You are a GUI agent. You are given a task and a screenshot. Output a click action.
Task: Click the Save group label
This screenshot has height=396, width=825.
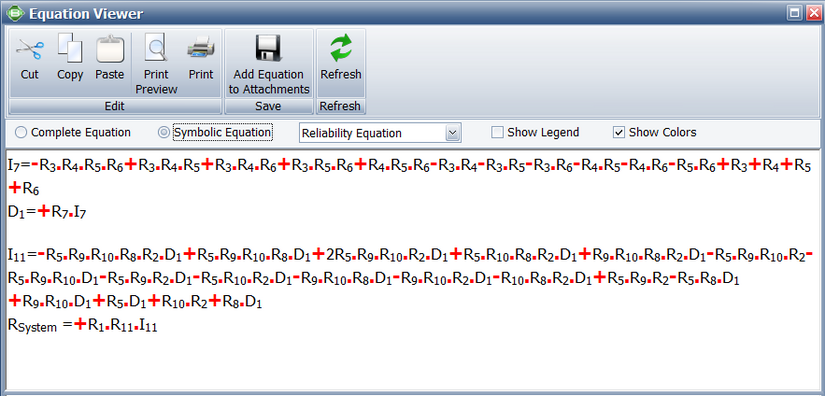[x=268, y=106]
